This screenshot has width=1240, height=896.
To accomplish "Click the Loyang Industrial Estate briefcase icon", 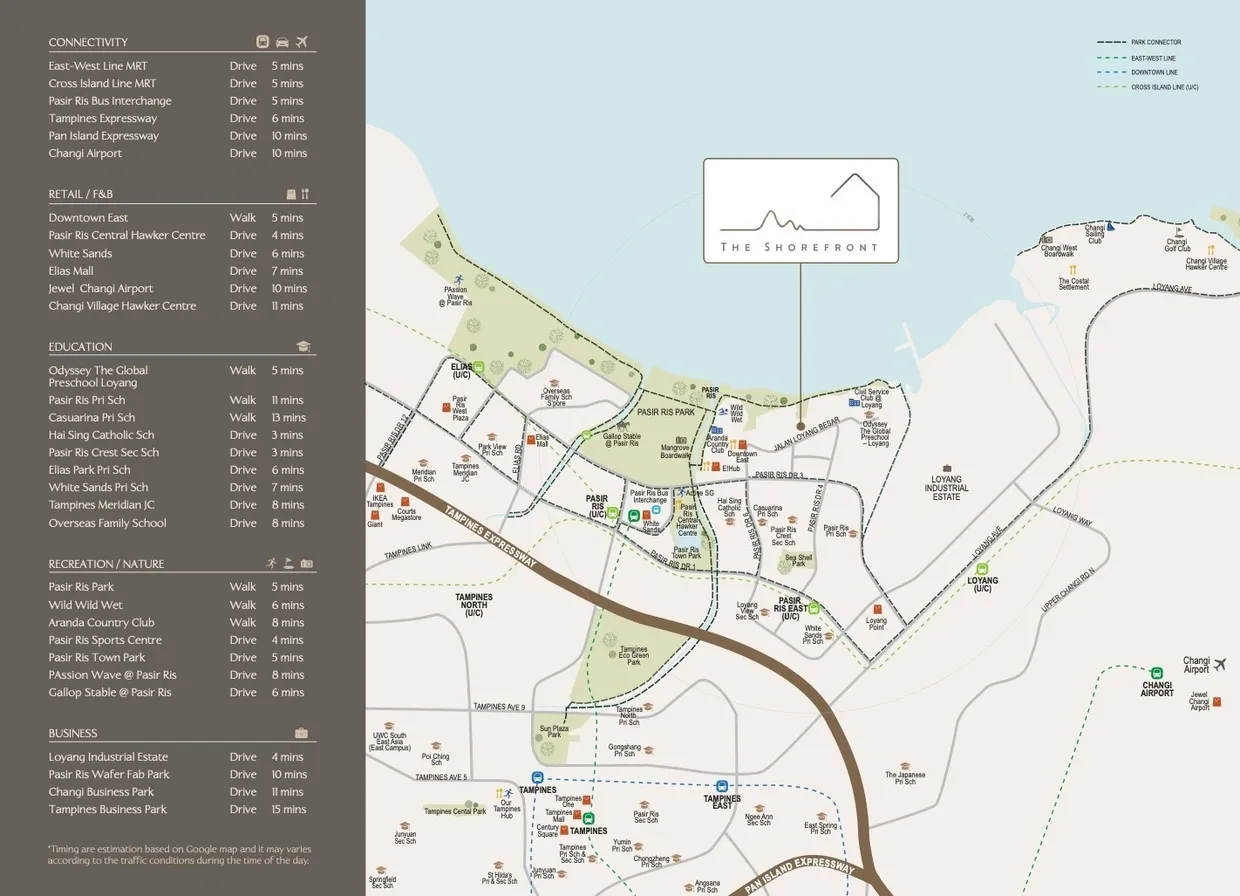I will click(947, 467).
